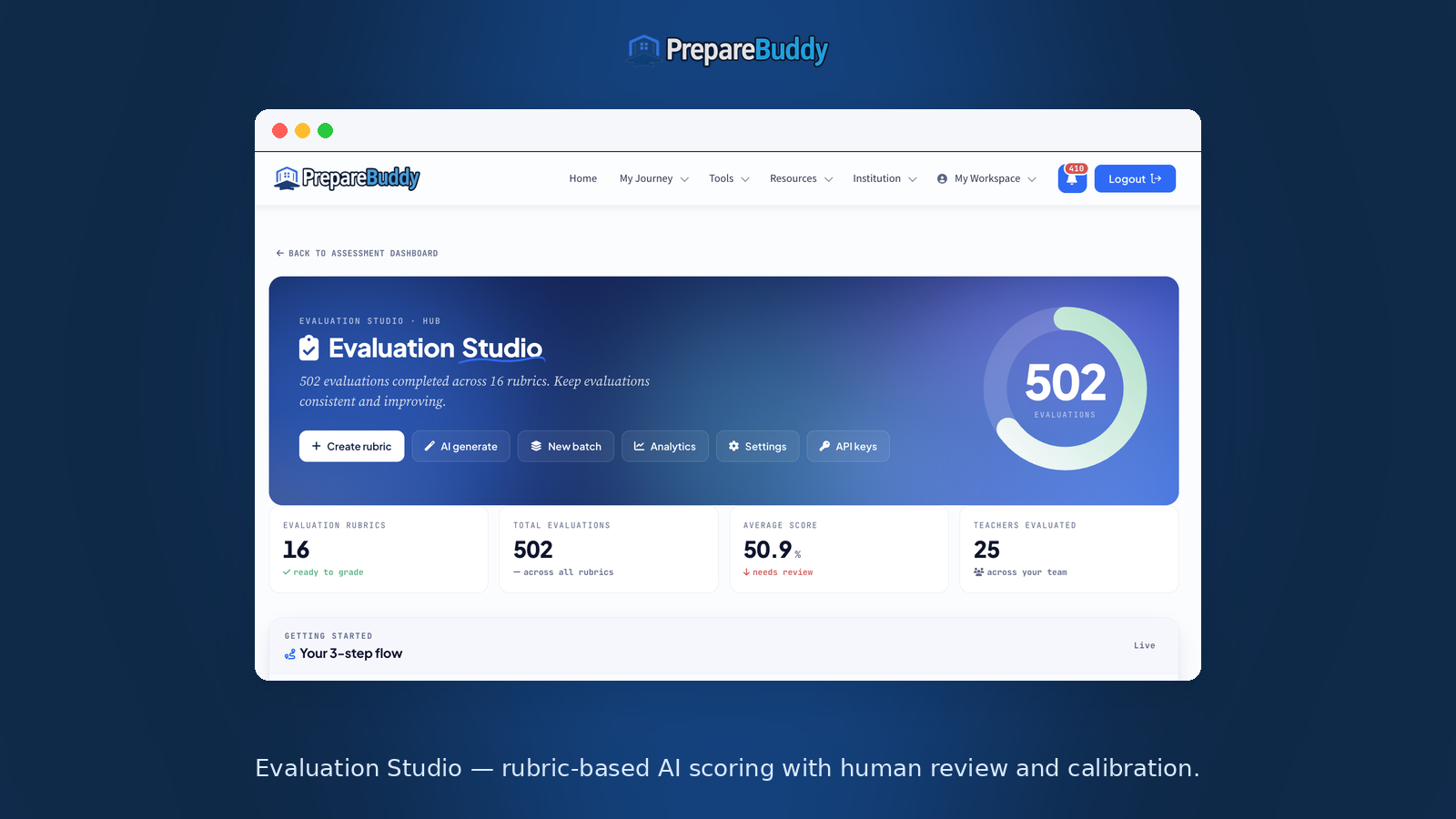
Task: Click the Total Evaluations stat card
Action: click(609, 550)
